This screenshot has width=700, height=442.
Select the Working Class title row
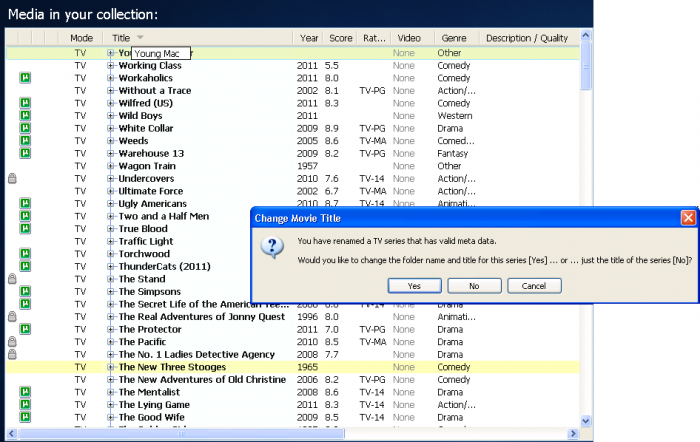point(292,66)
